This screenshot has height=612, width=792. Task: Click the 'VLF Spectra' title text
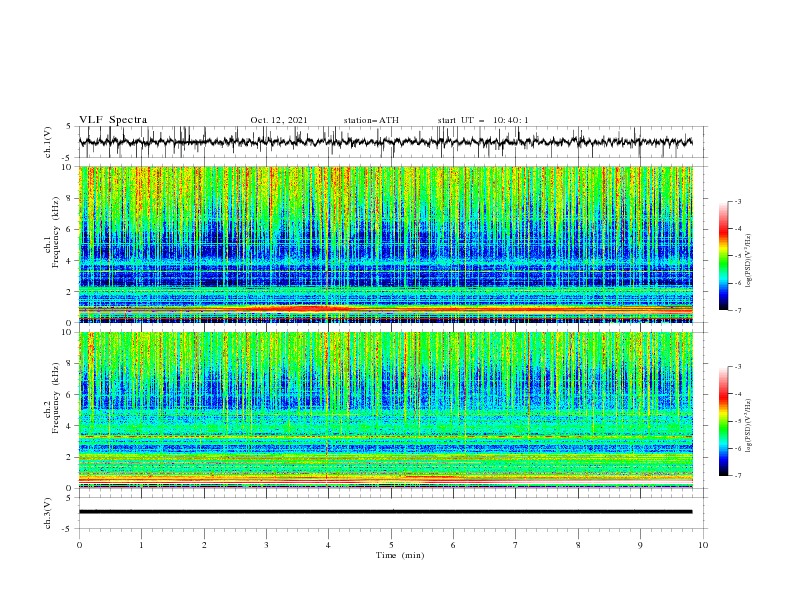pyautogui.click(x=113, y=120)
